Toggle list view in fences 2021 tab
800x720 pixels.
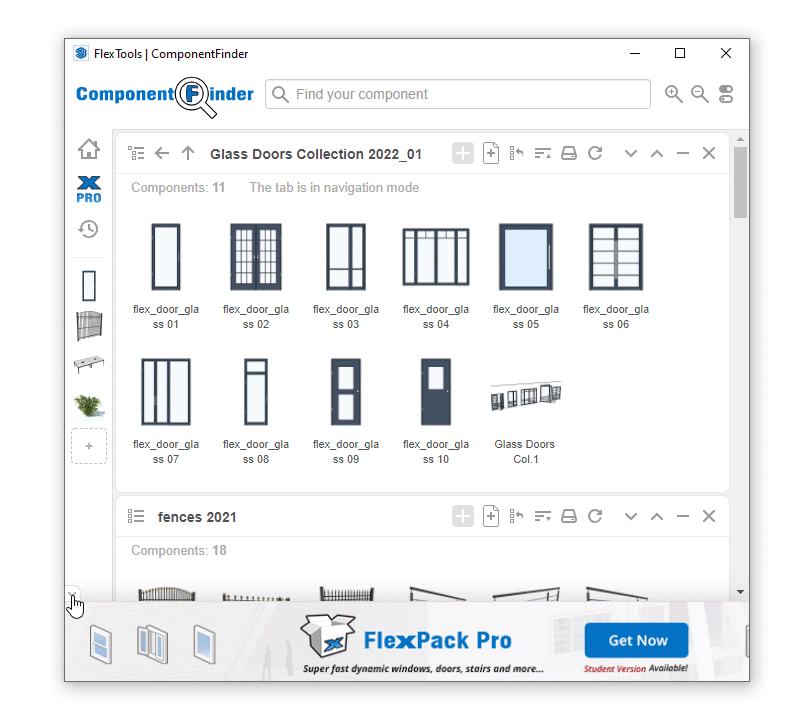(136, 516)
